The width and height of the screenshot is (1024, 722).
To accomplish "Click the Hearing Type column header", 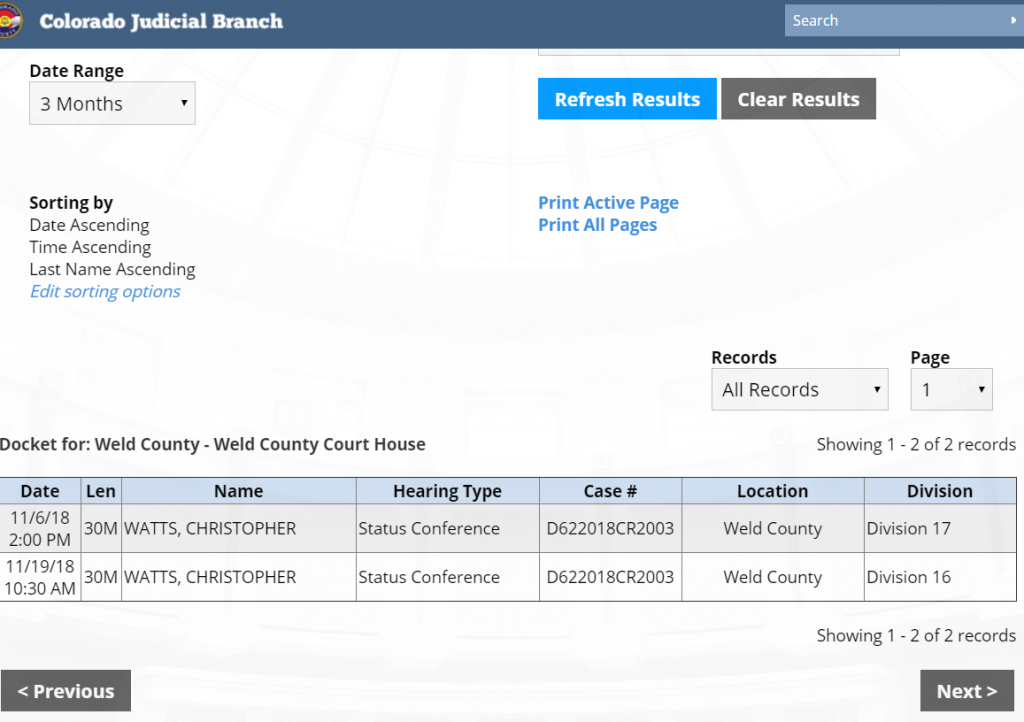I will pyautogui.click(x=447, y=491).
